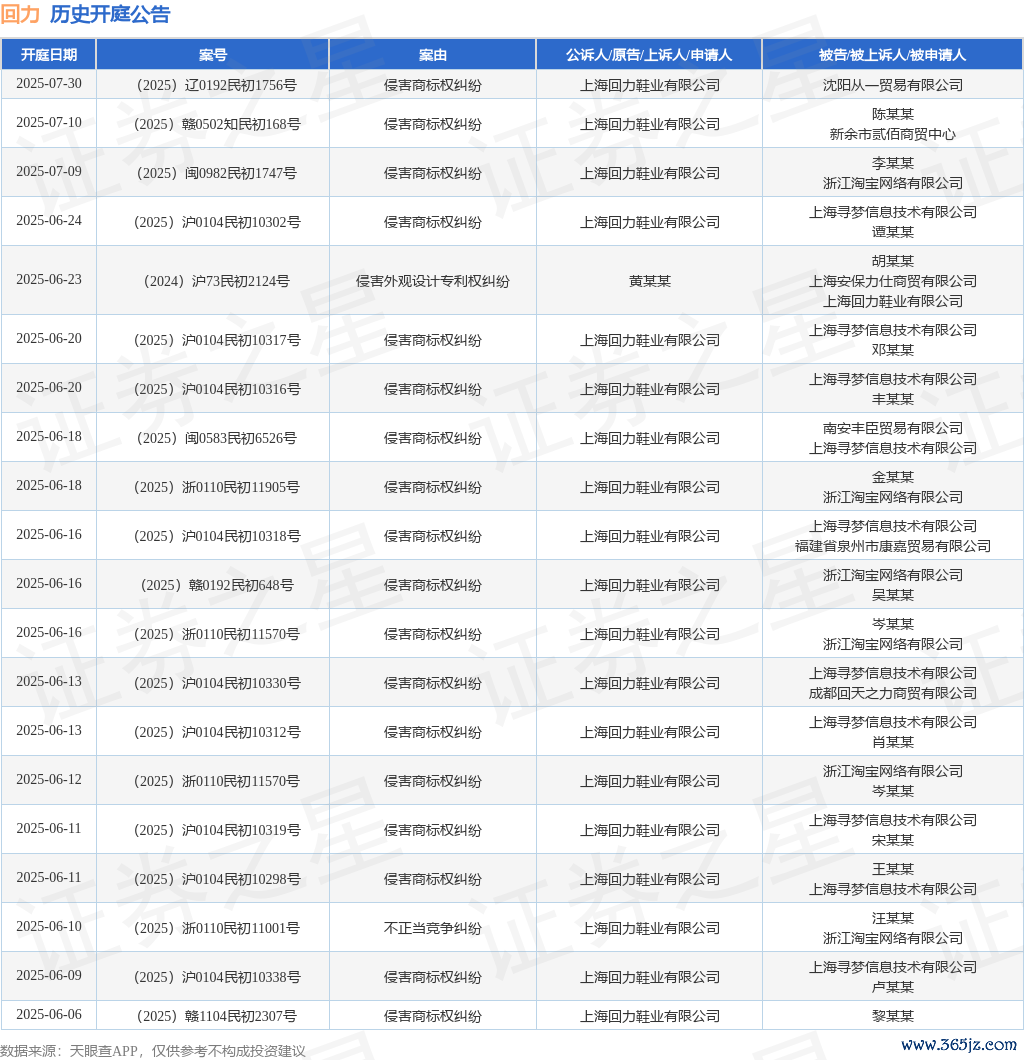Select defendant name 金某某
Screen dimensions: 1024x1060
[x=893, y=477]
